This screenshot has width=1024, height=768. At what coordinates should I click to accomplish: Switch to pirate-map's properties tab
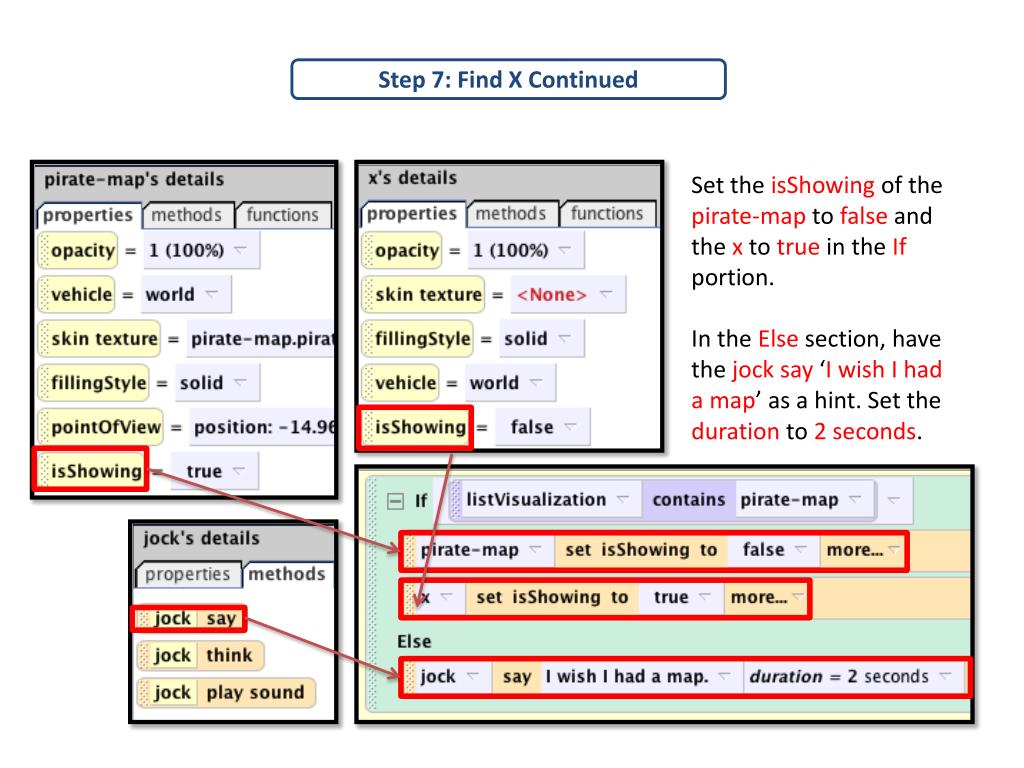[88, 215]
